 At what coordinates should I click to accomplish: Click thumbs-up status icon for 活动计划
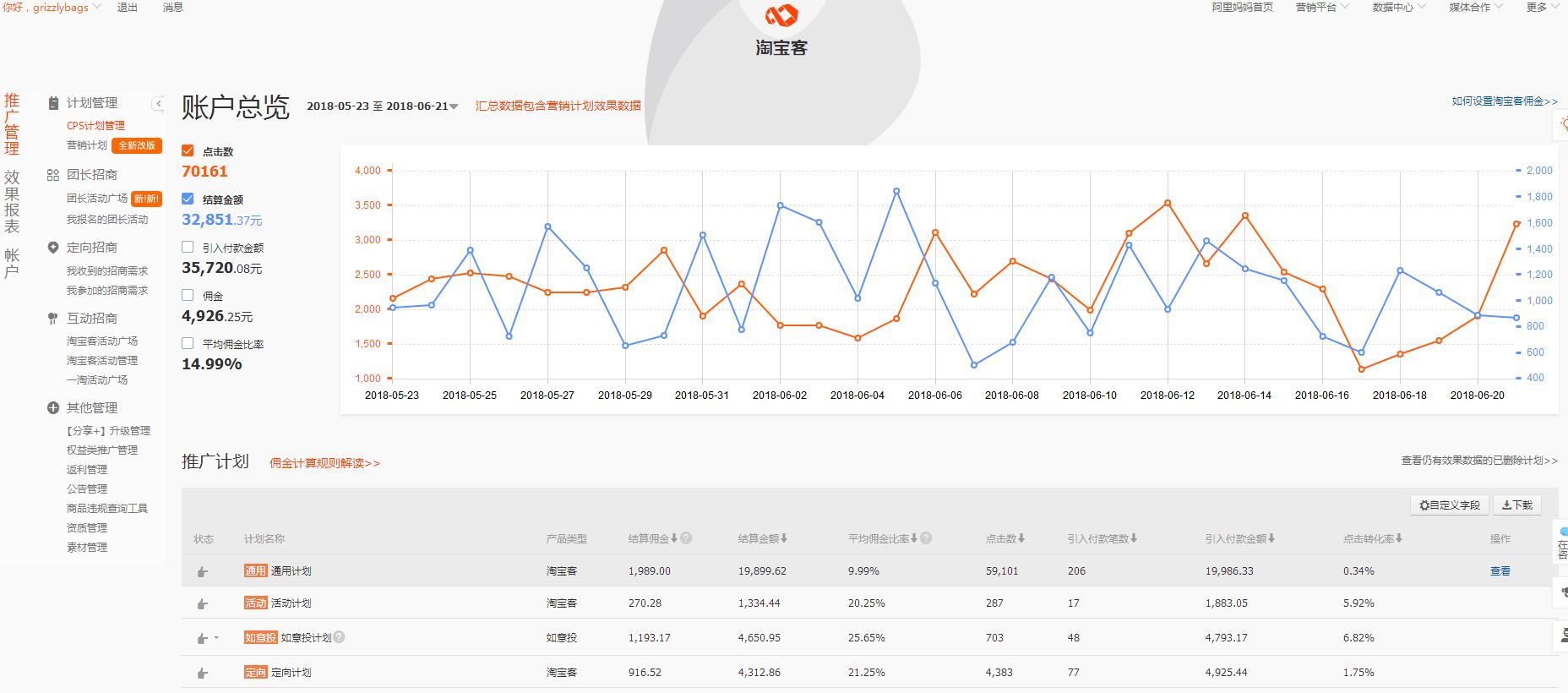tap(202, 604)
